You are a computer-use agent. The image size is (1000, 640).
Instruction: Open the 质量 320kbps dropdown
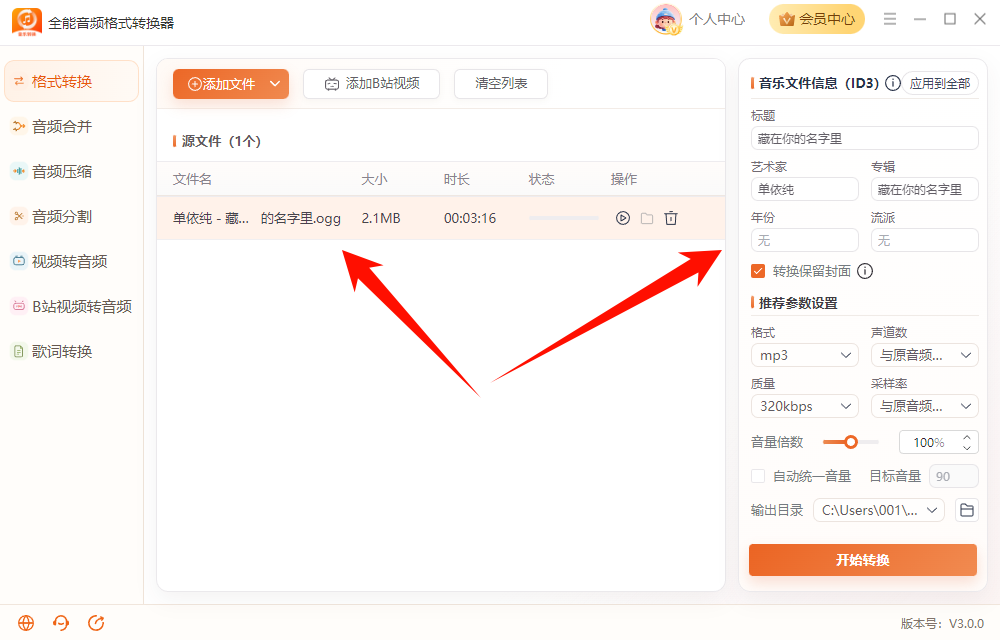point(805,406)
